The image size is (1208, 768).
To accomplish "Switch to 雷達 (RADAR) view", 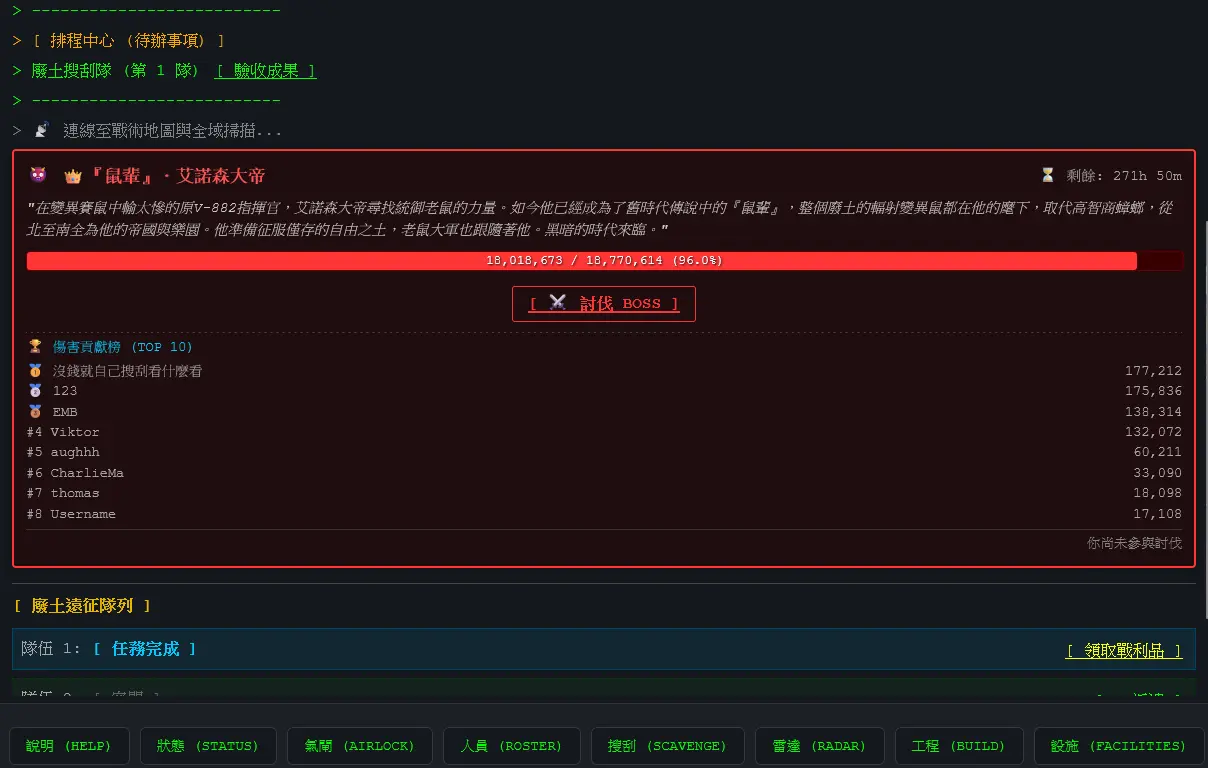I will [x=819, y=746].
